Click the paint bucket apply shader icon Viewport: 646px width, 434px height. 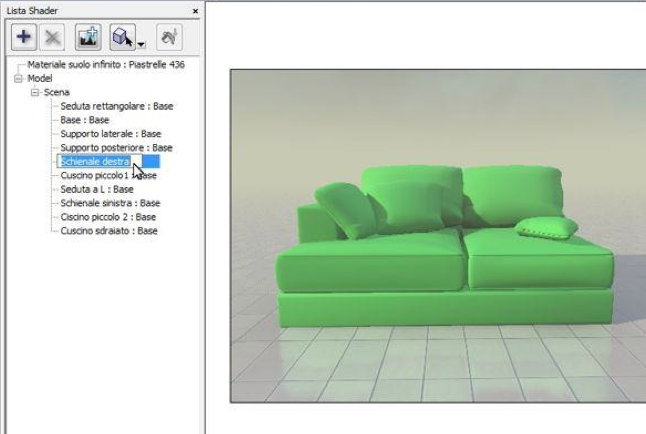(170, 37)
